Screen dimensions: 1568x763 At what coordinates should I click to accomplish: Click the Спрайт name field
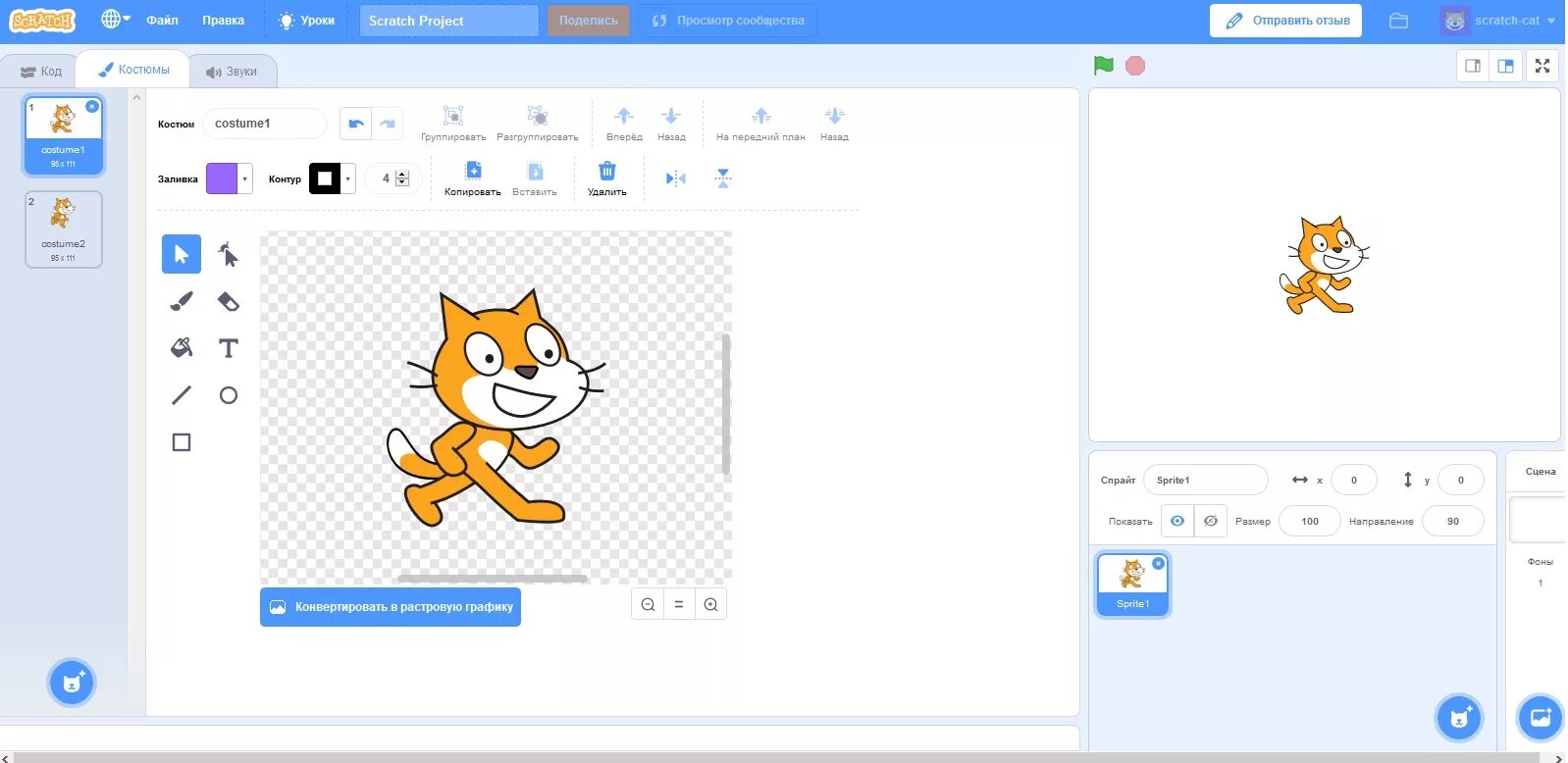point(1206,480)
